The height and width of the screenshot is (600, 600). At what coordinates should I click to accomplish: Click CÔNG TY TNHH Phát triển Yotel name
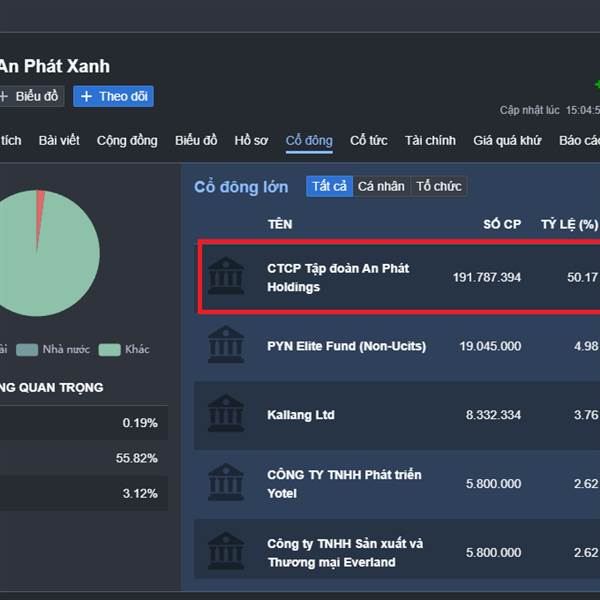point(344,484)
